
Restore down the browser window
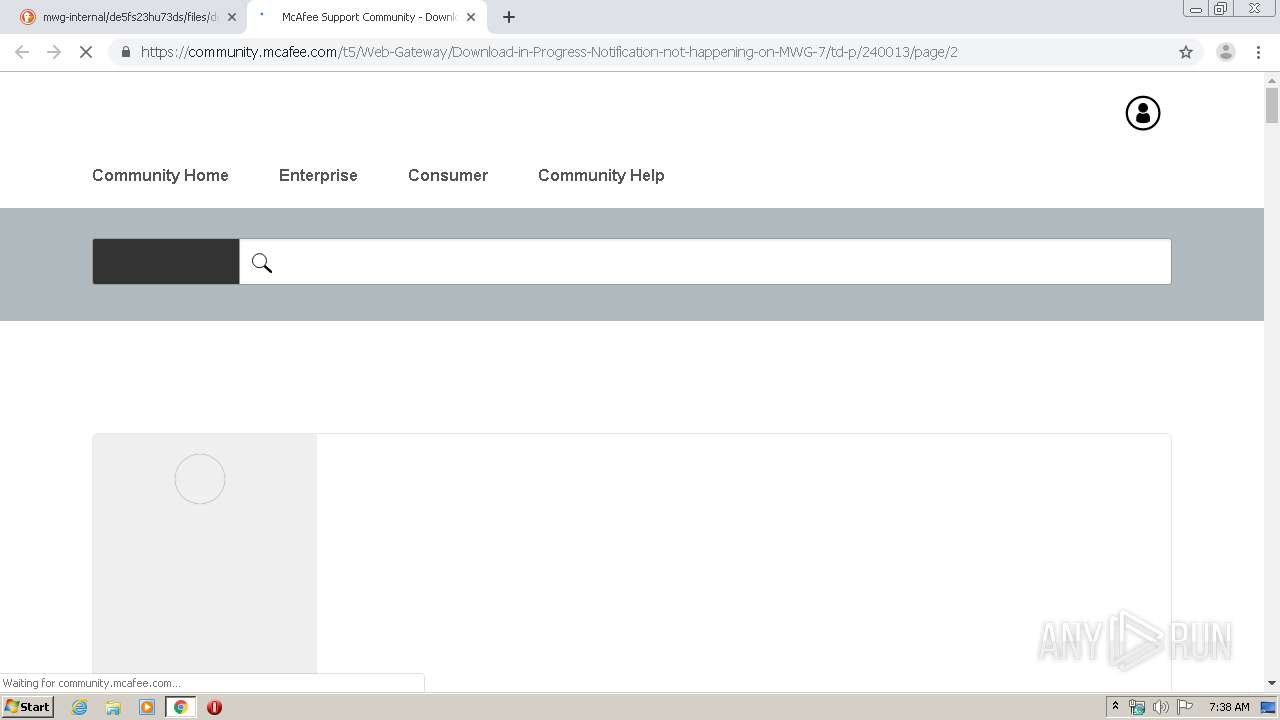[x=1220, y=8]
